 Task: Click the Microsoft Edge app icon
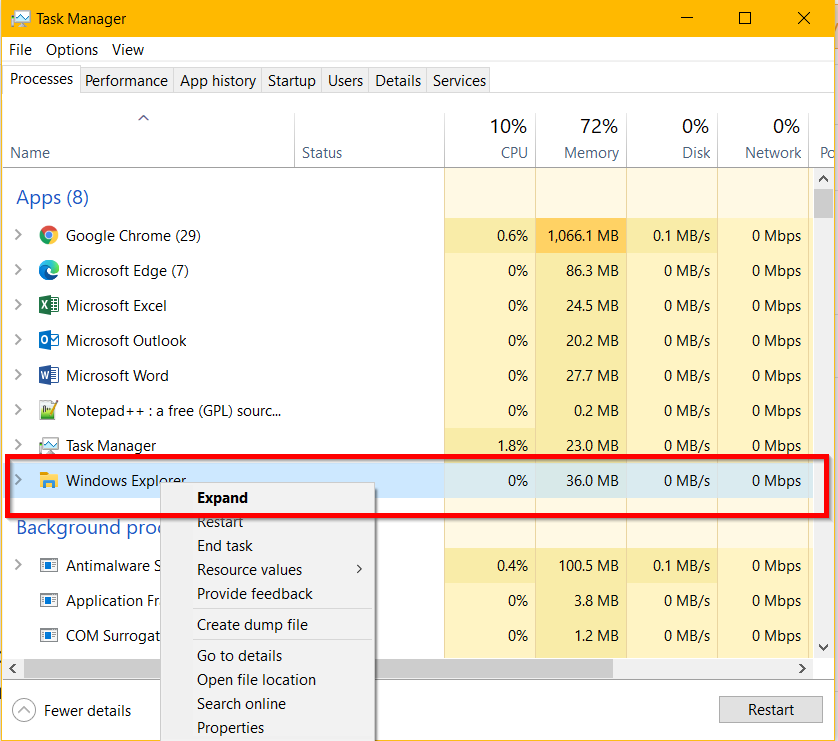pos(49,270)
